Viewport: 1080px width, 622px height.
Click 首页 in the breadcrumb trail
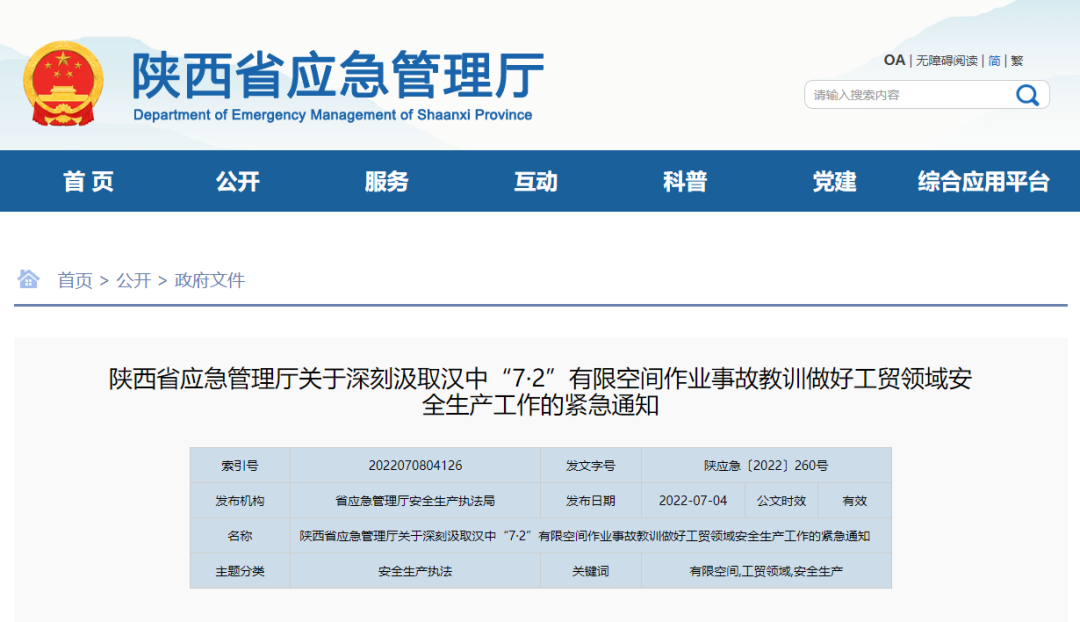(x=75, y=280)
